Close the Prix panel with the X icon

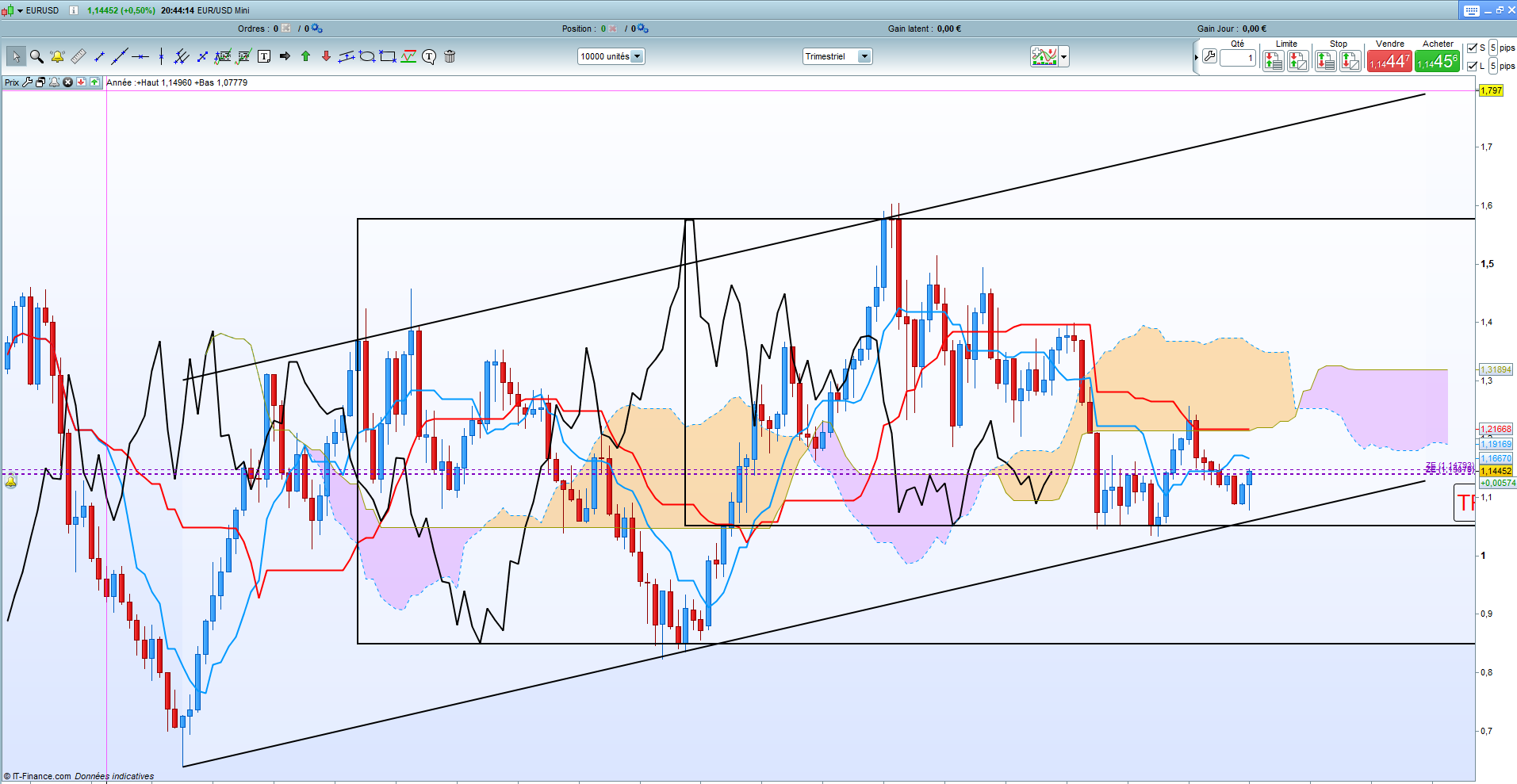click(x=68, y=82)
